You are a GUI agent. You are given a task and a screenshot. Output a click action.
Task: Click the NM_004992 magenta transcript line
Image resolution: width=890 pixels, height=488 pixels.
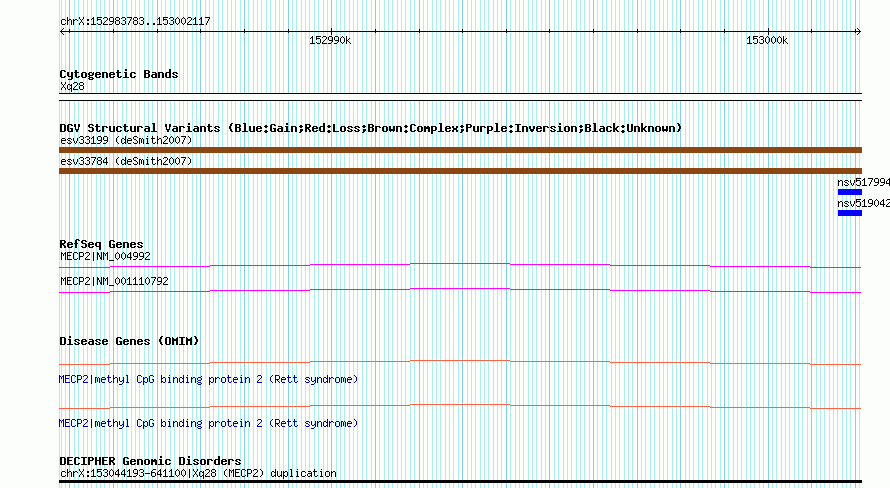[460, 265]
